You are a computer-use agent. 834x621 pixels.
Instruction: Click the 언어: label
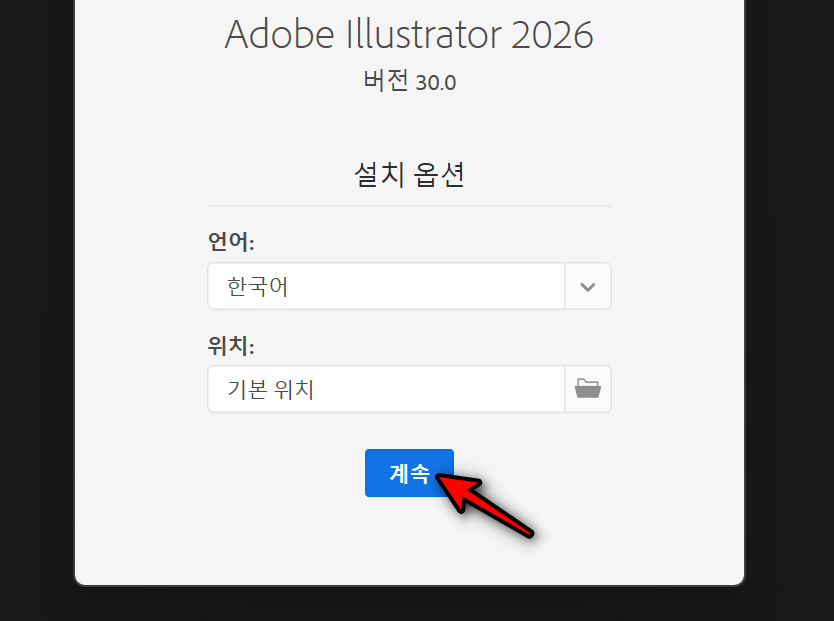231,241
